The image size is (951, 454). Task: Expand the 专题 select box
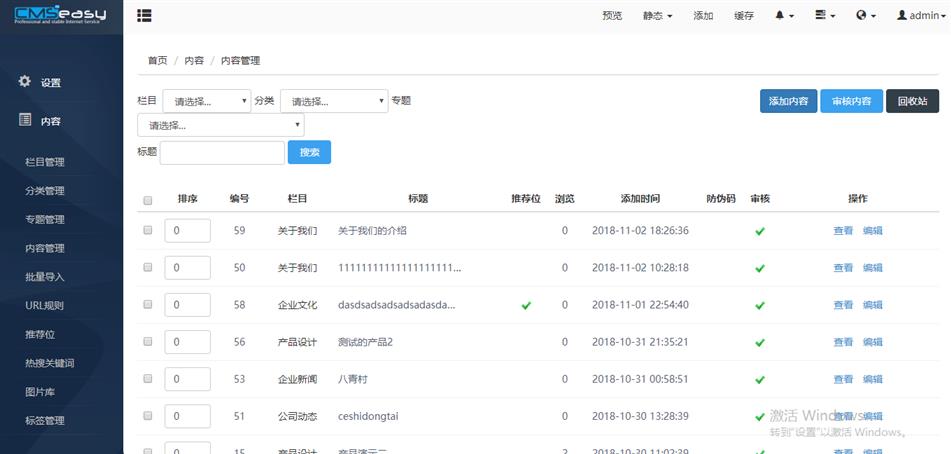(x=220, y=126)
